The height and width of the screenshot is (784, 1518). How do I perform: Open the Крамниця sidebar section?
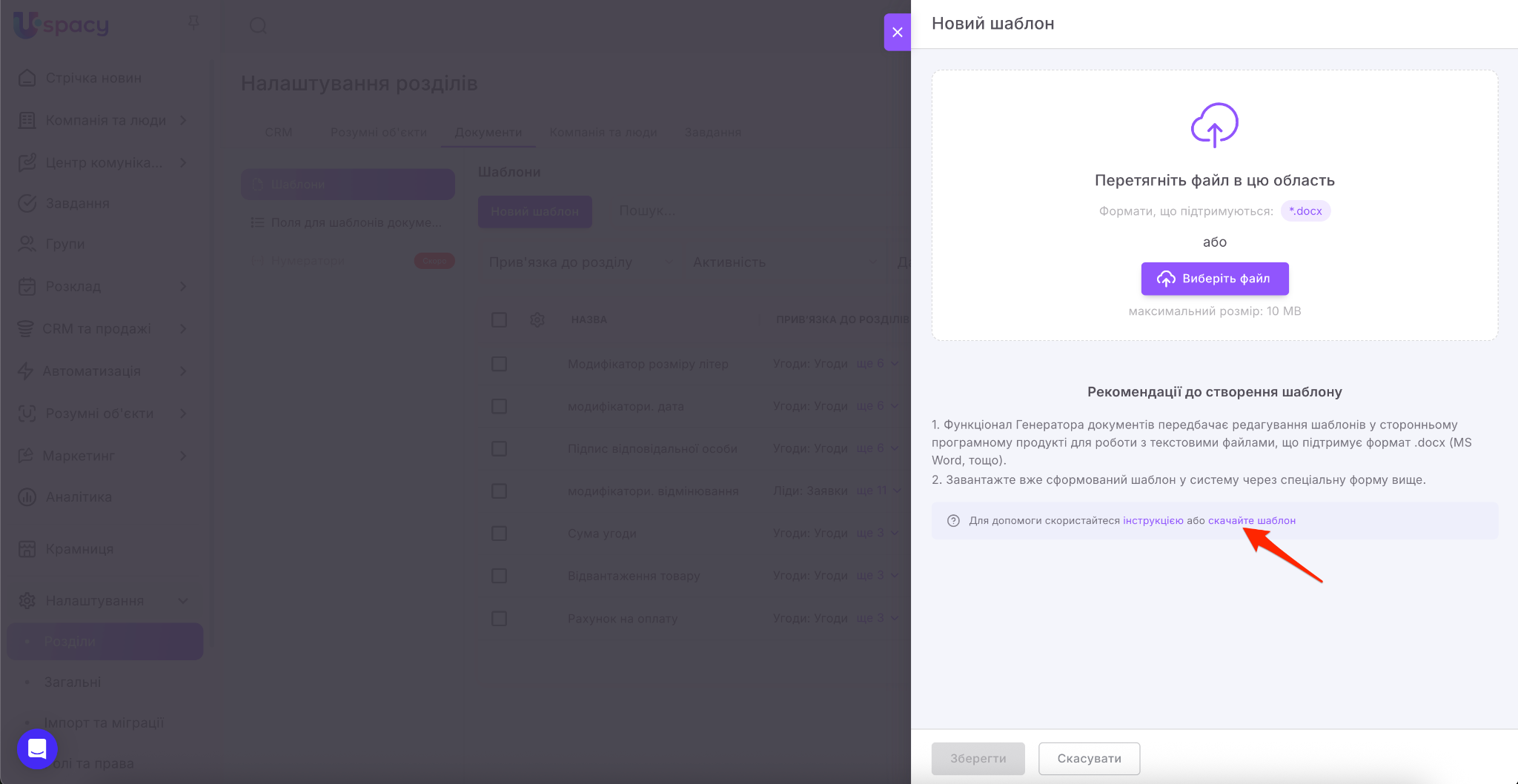pos(79,549)
